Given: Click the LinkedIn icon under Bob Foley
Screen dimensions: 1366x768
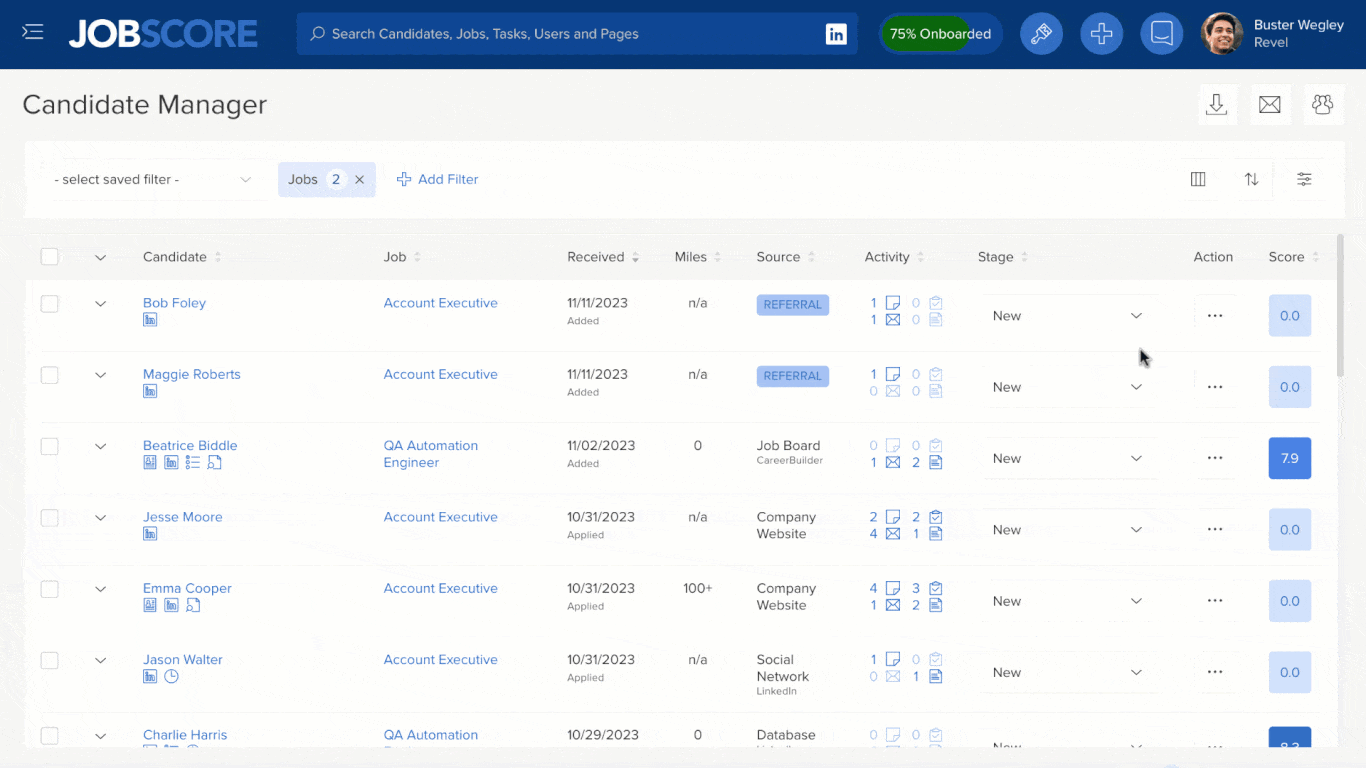Looking at the screenshot, I should (x=150, y=320).
